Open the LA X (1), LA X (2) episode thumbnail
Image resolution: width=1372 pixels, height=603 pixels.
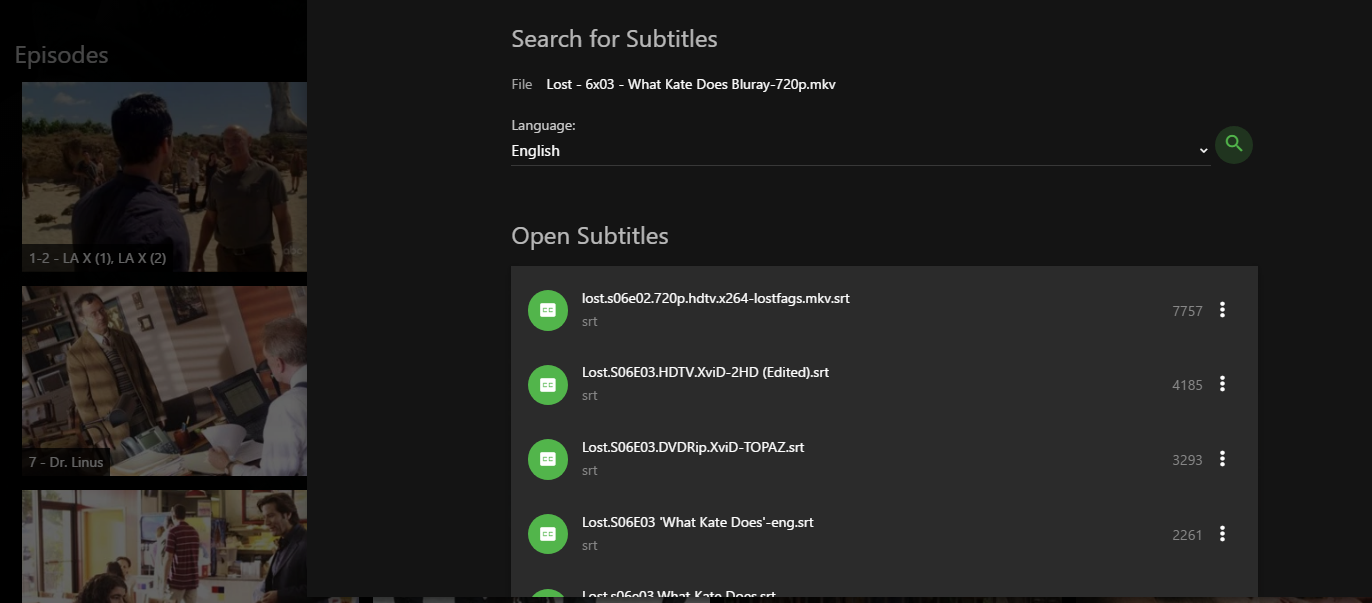tap(164, 176)
